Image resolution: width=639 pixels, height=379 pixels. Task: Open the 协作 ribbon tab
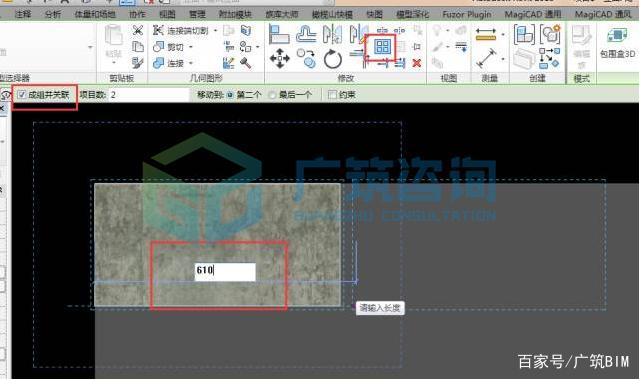tap(137, 14)
